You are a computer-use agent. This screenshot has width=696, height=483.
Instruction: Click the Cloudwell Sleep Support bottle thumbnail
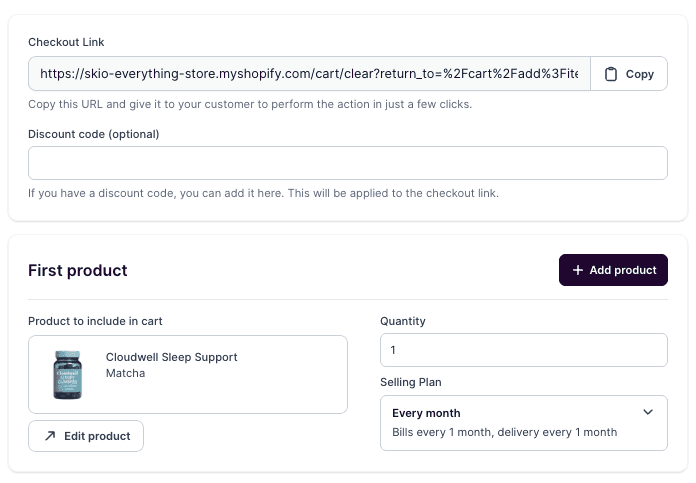coord(68,374)
